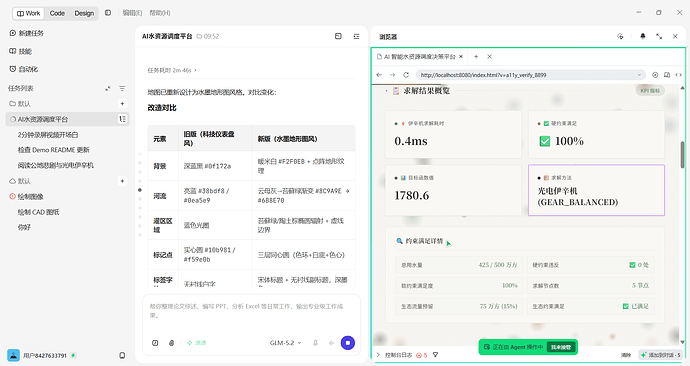Click the collapse icon beside 任务列表
The height and width of the screenshot is (366, 690).
pos(108,88)
